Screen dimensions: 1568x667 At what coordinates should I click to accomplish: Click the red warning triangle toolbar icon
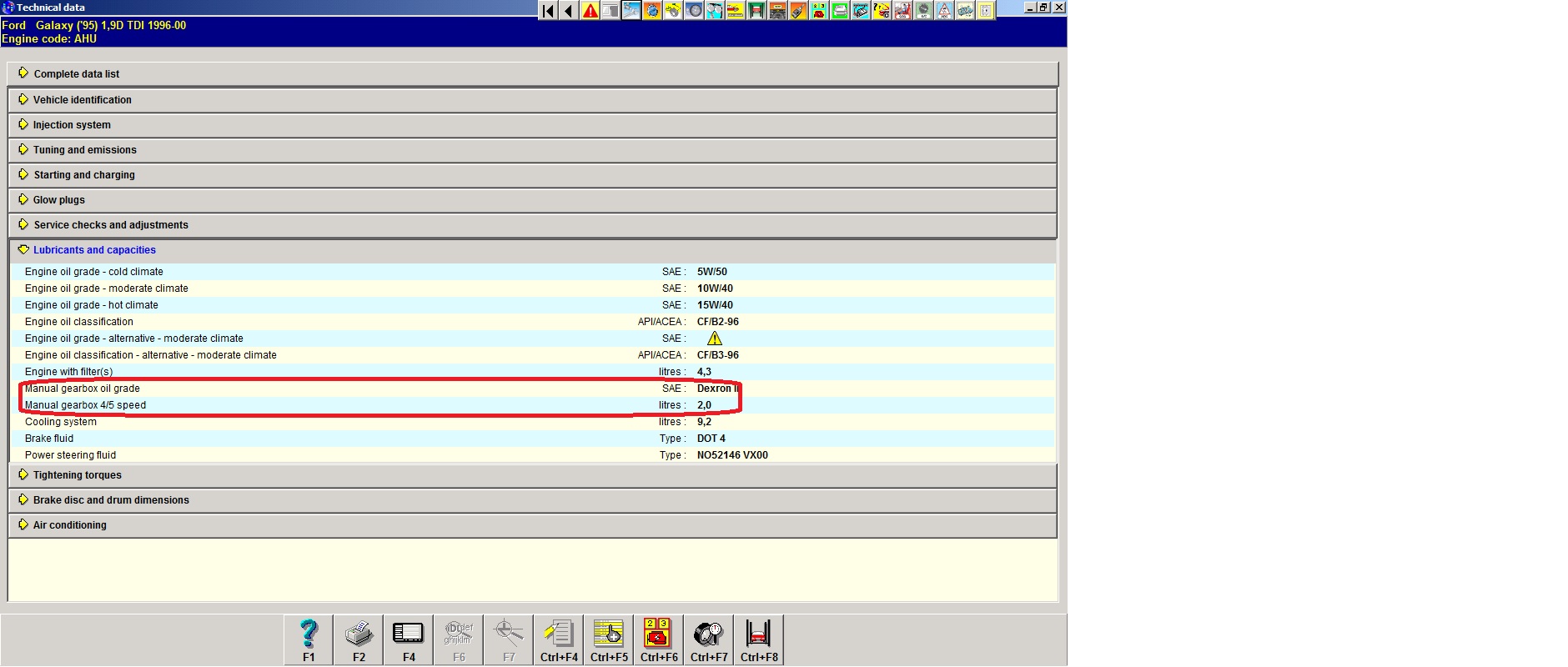pos(591,11)
